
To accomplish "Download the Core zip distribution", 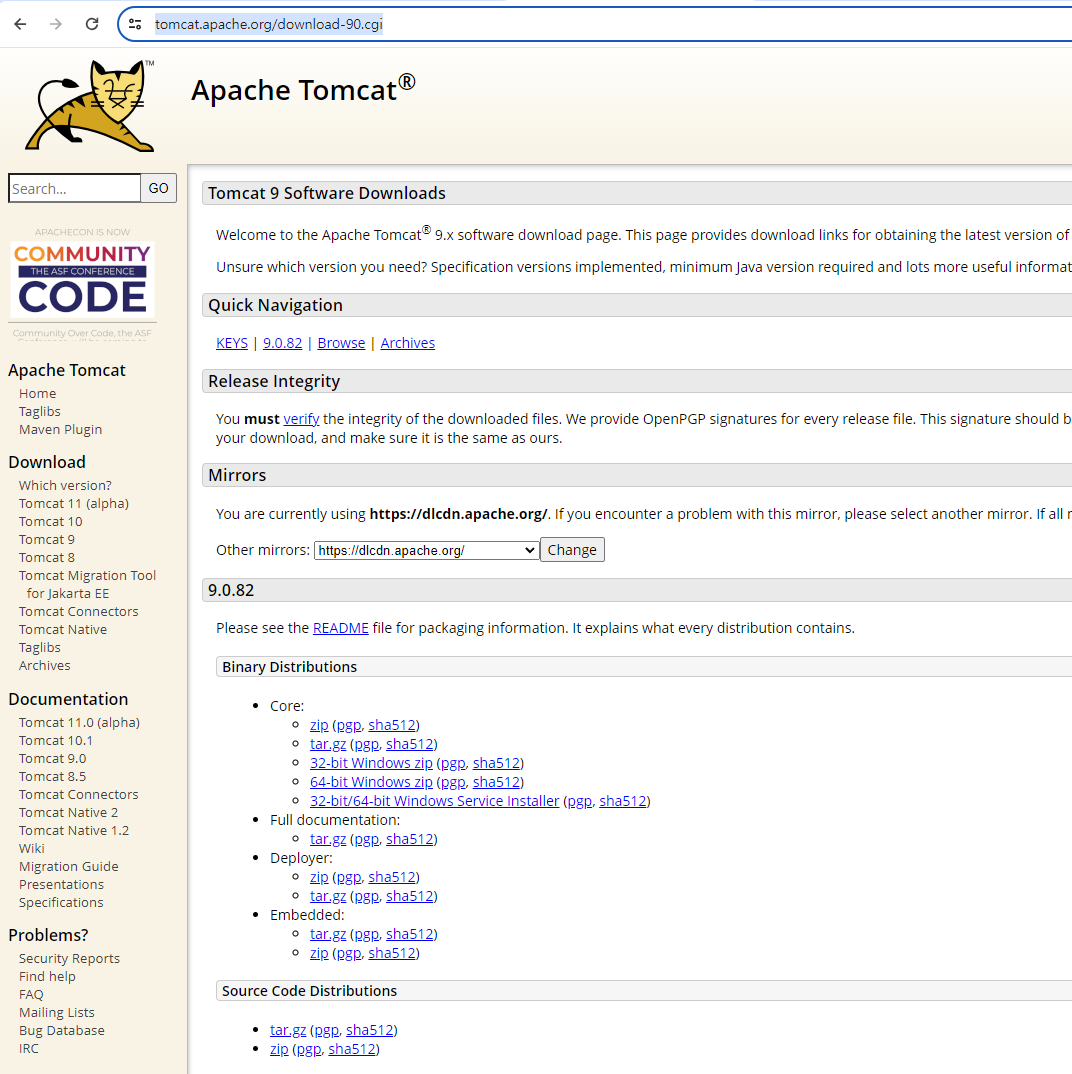I will click(x=319, y=725).
